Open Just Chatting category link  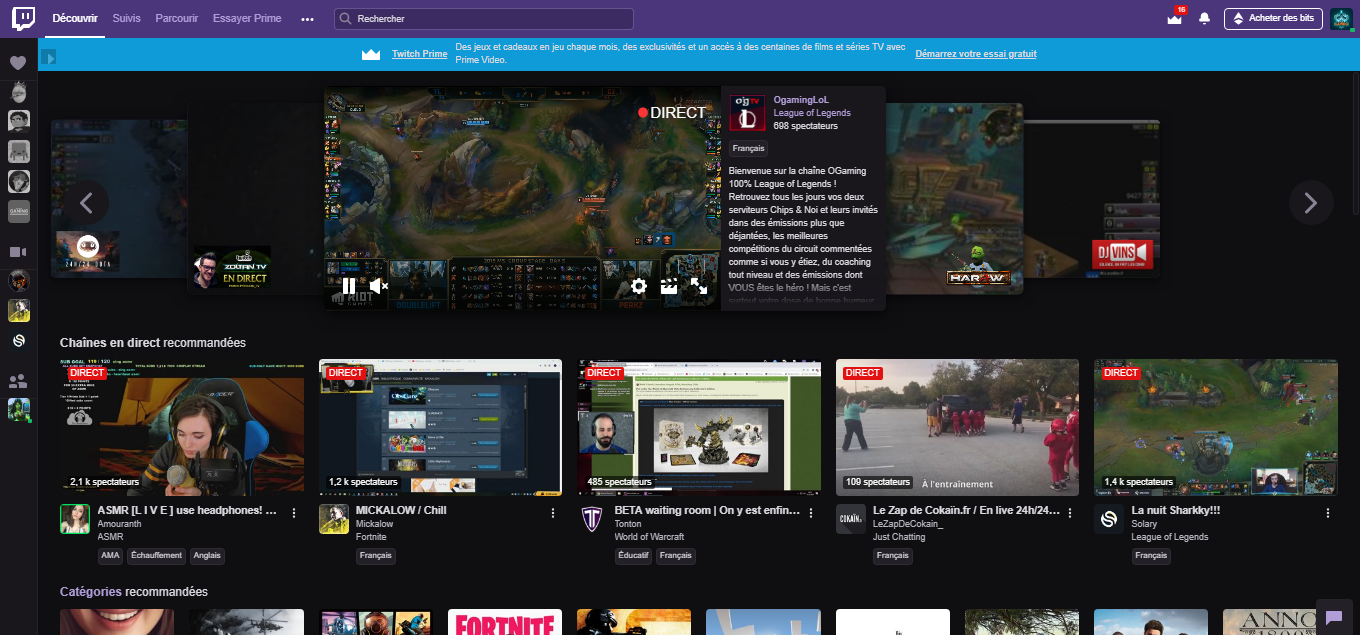[x=900, y=537]
